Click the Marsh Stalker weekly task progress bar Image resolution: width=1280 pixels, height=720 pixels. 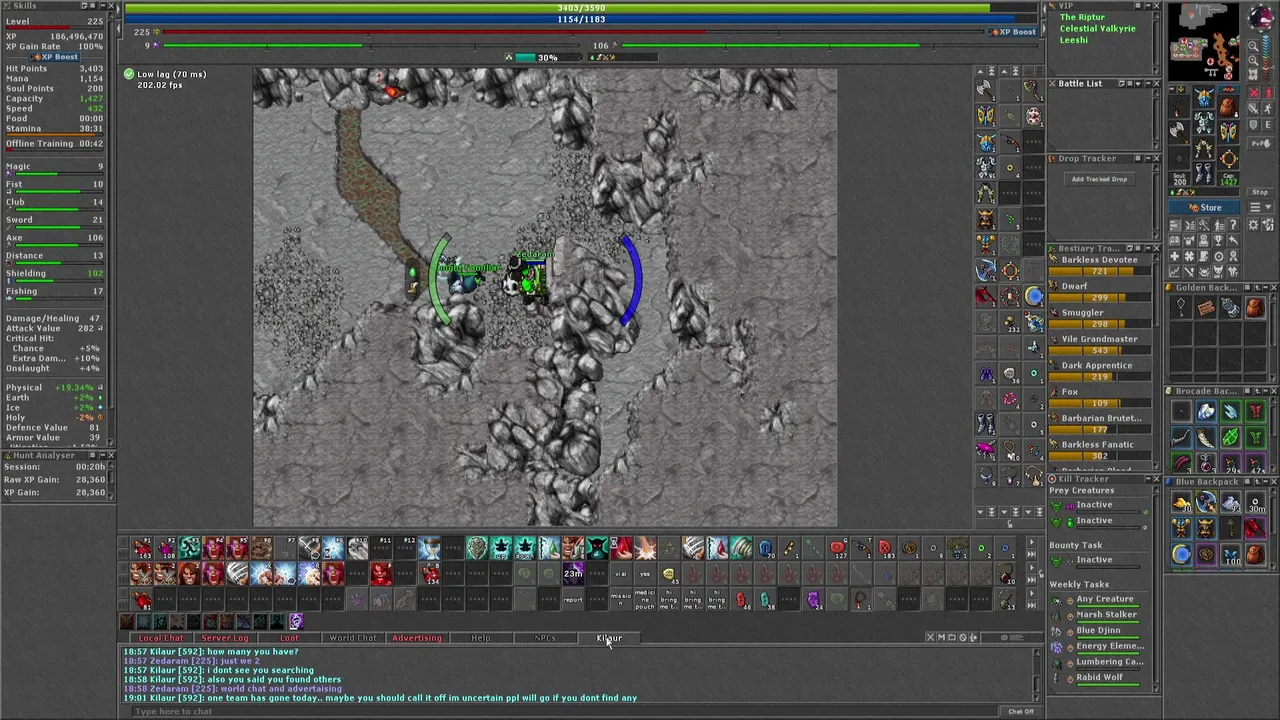point(1110,623)
